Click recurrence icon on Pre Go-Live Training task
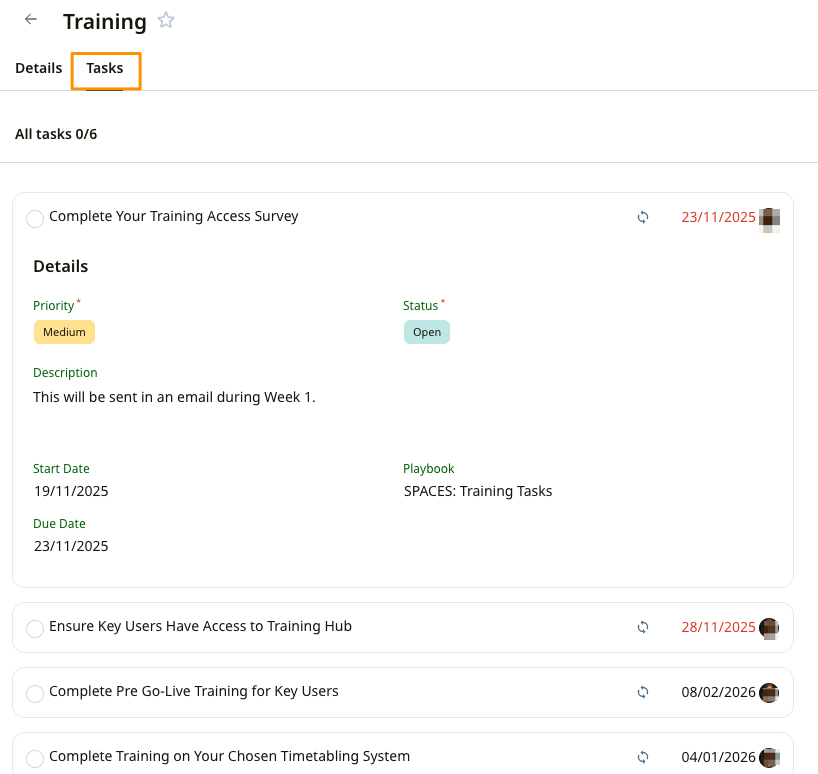Screen dimensions: 818x774 pos(643,692)
